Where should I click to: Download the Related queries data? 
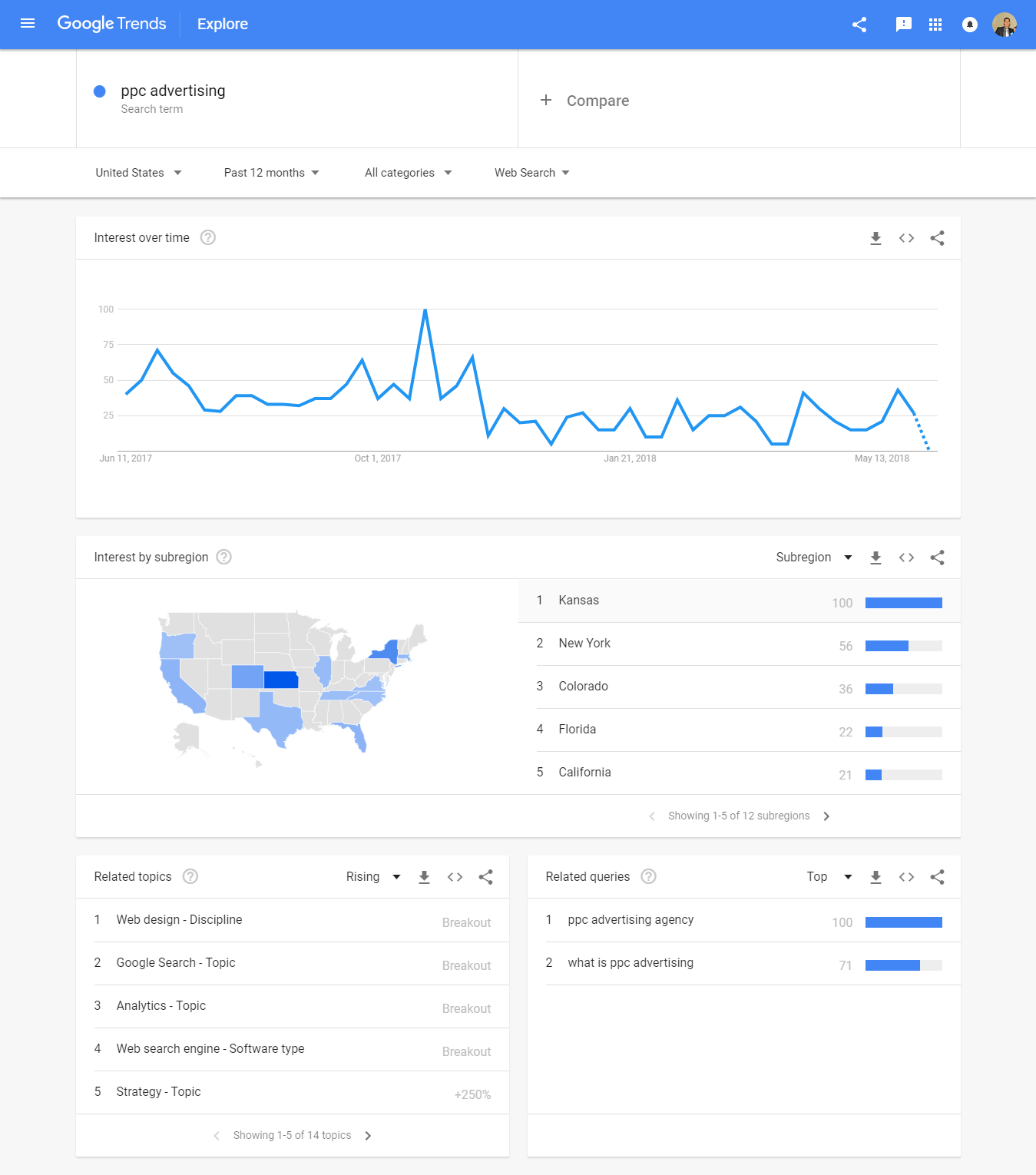click(875, 877)
